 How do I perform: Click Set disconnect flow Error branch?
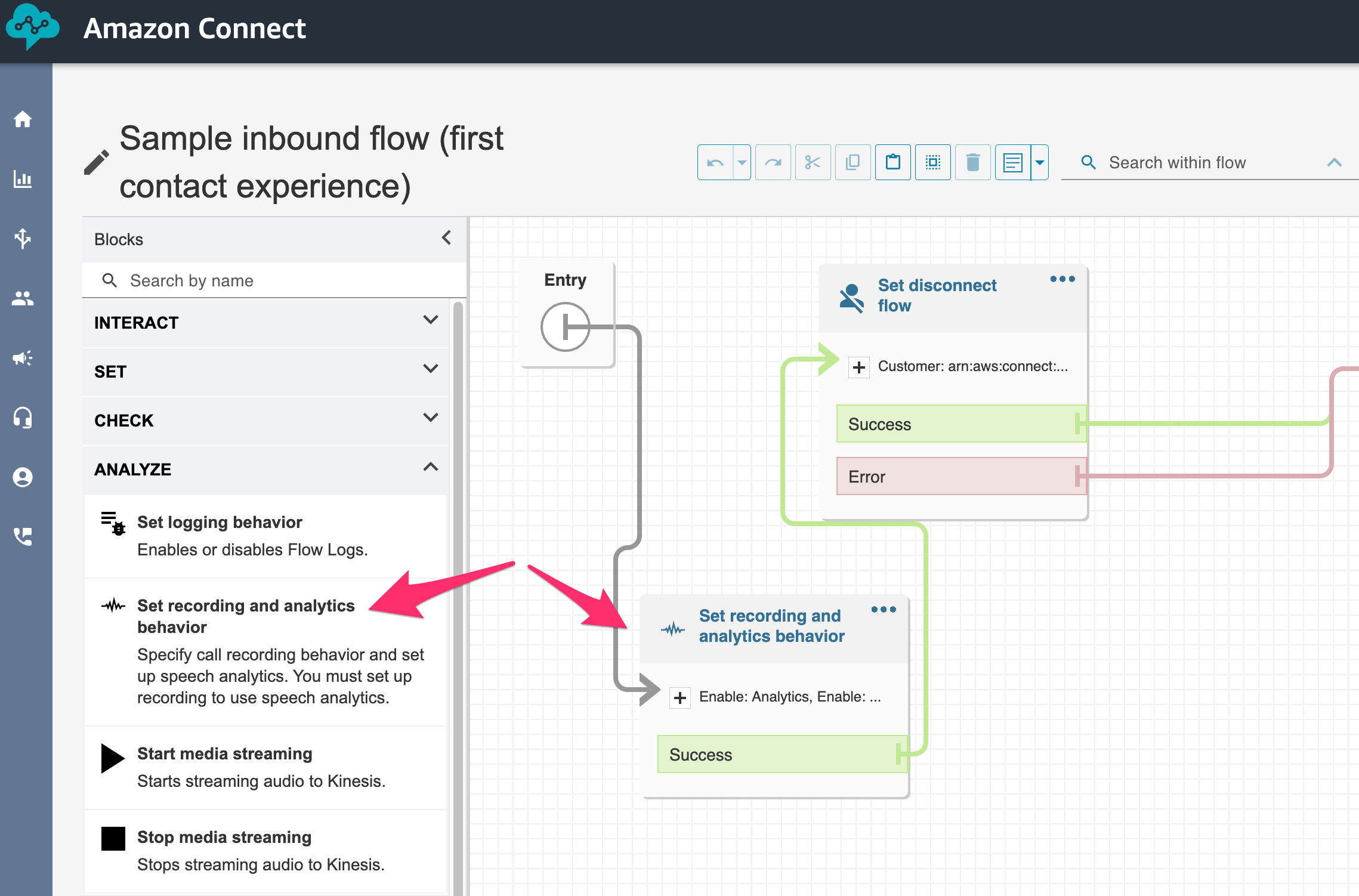pyautogui.click(x=960, y=477)
